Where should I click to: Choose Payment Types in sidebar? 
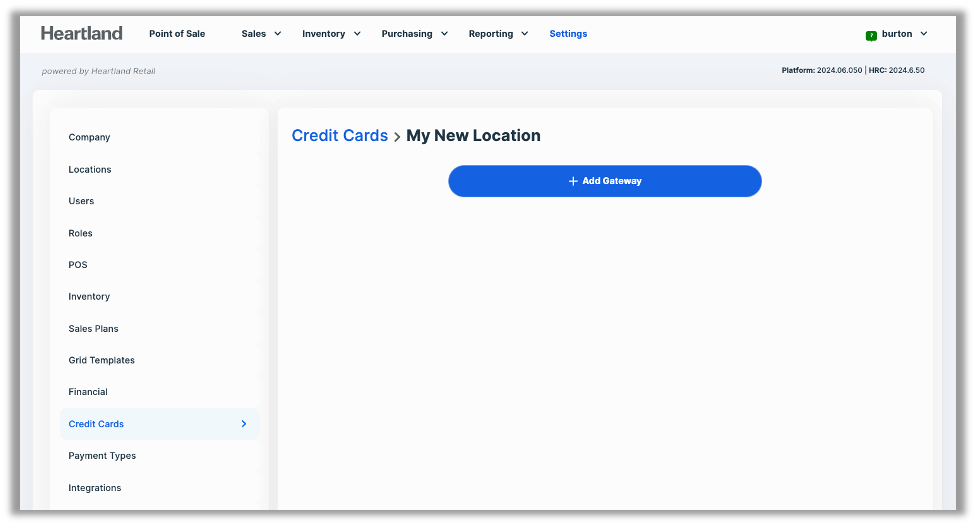102,456
